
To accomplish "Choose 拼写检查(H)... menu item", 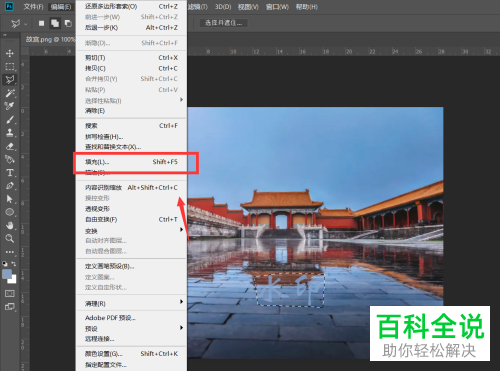I will [x=131, y=137].
